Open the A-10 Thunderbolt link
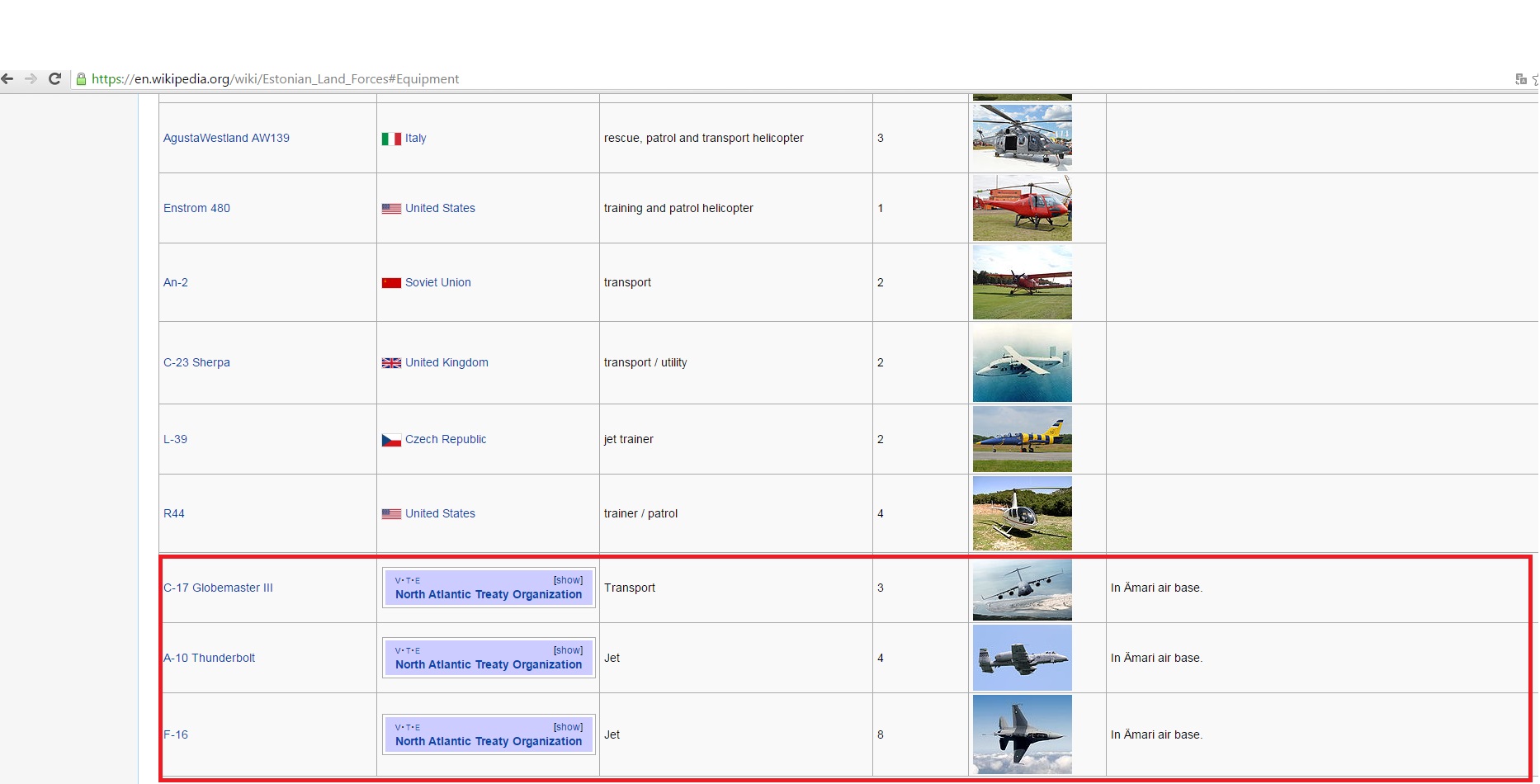 [x=210, y=658]
